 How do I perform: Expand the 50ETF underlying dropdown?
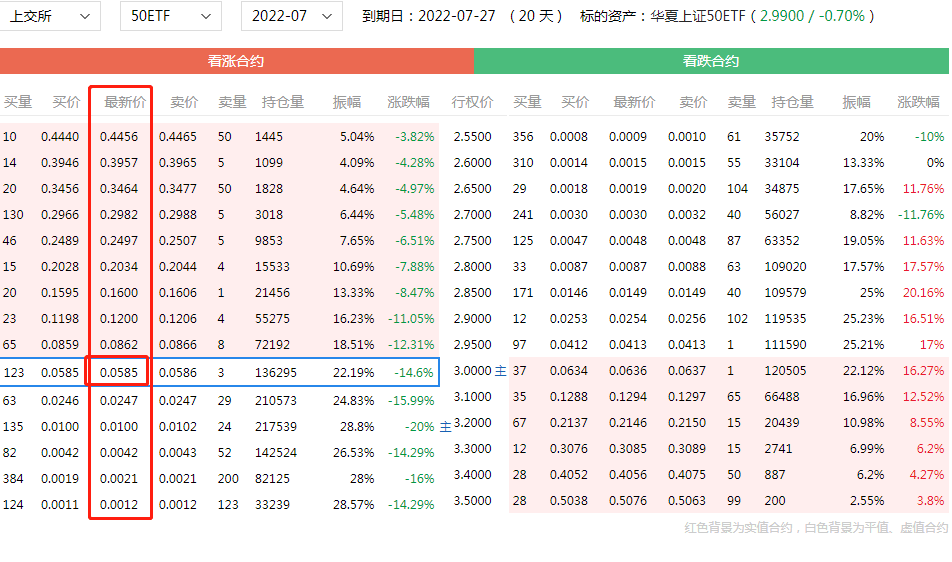[x=170, y=16]
